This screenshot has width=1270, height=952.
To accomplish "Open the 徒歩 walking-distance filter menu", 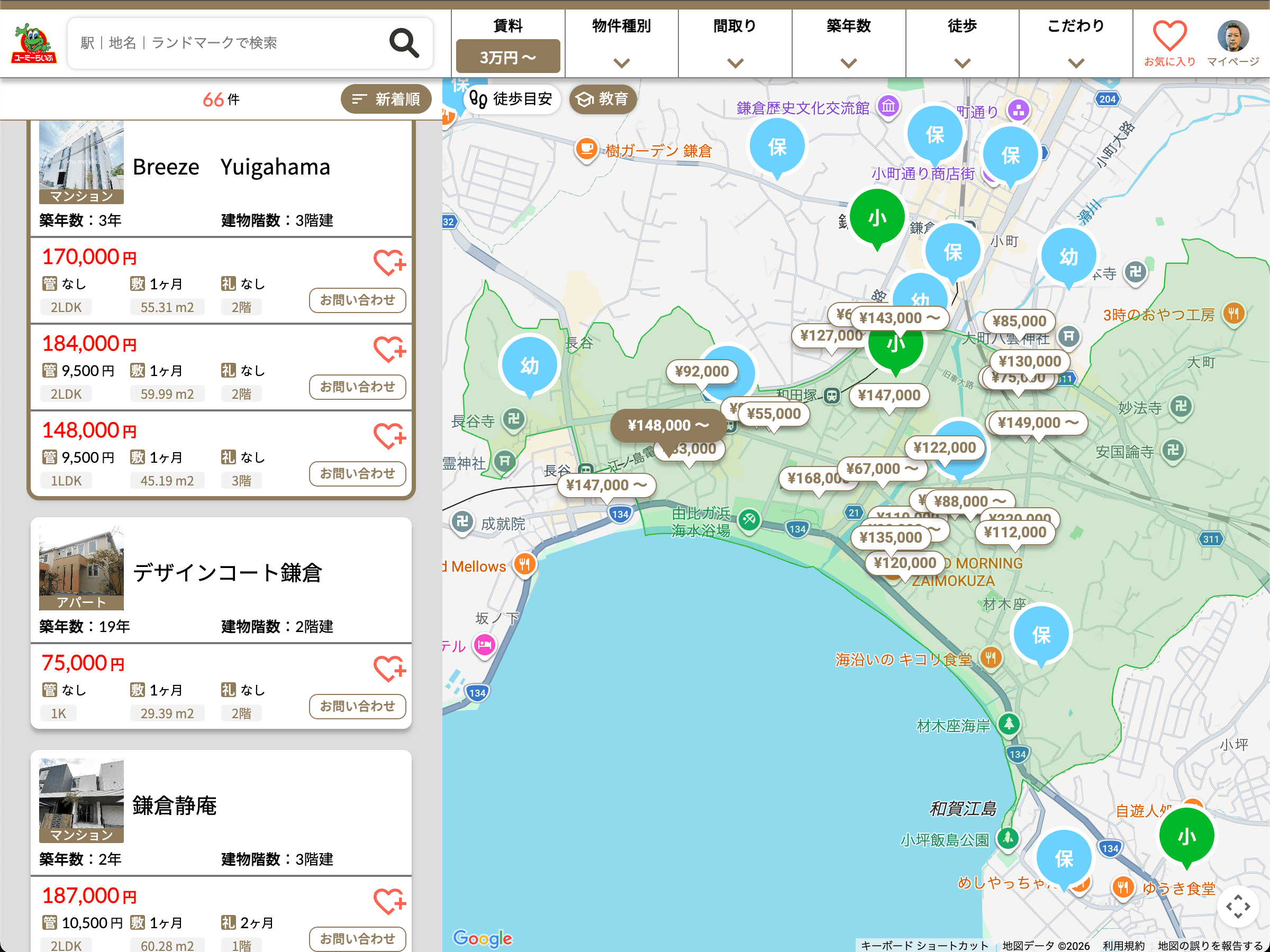I will pyautogui.click(x=962, y=43).
